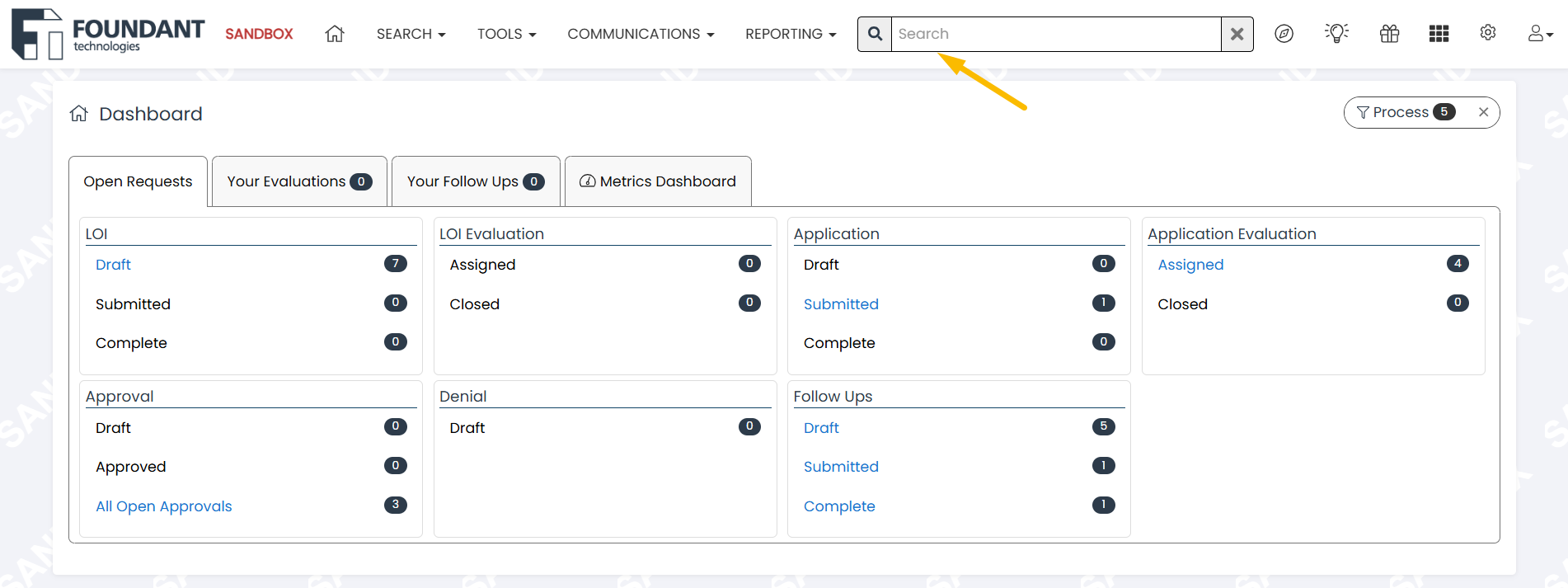Viewport: 1568px width, 588px height.
Task: Click the LOI Draft count badge 7
Action: [396, 264]
